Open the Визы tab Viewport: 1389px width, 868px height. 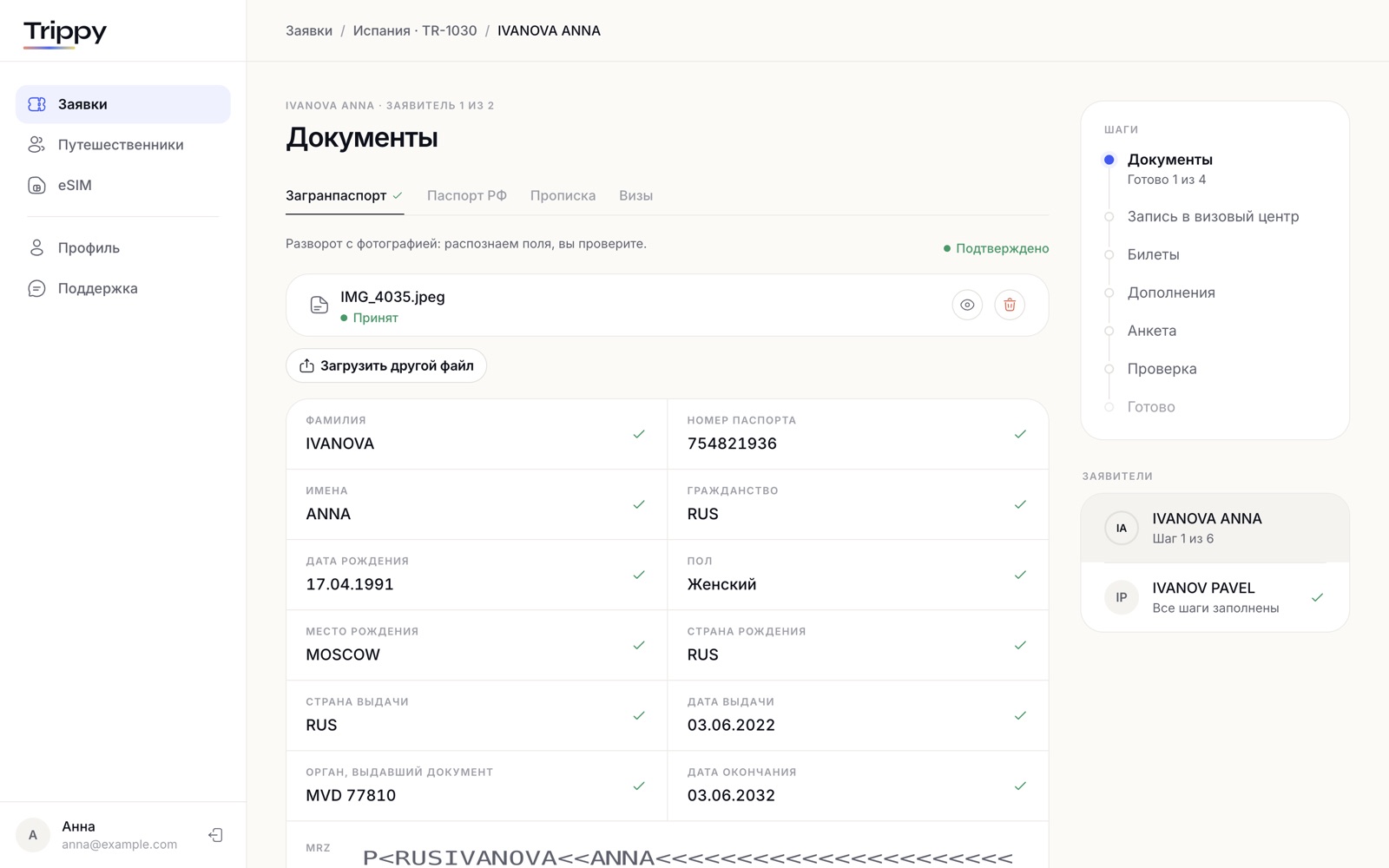click(635, 196)
